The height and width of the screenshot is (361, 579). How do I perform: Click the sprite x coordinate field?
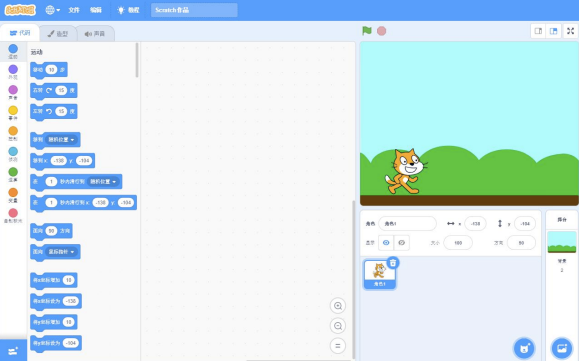point(475,224)
